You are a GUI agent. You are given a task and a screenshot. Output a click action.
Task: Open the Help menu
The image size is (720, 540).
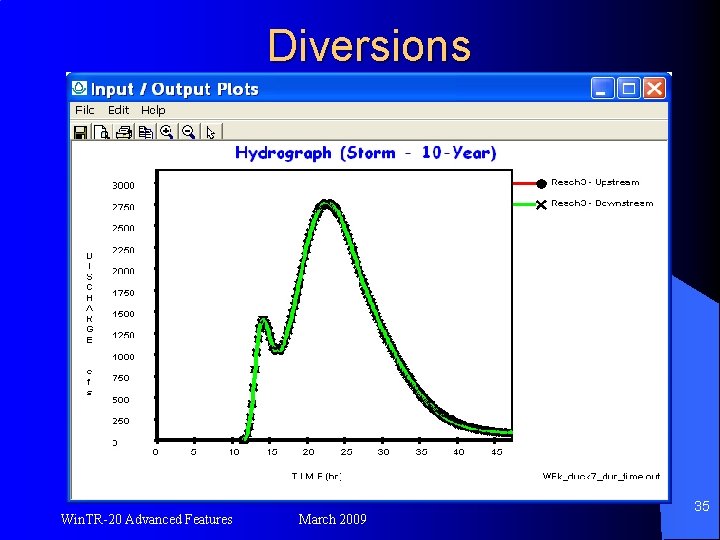click(153, 110)
